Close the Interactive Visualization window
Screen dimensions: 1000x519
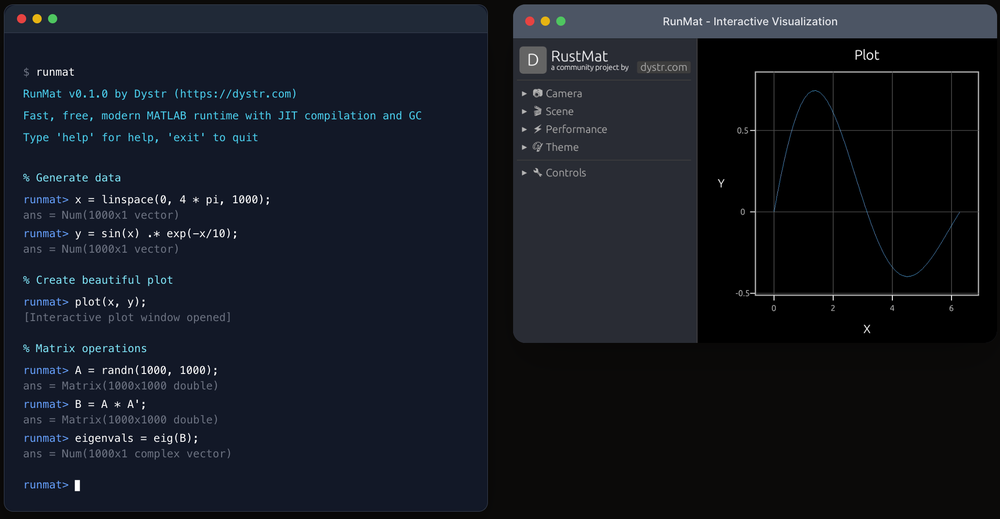coord(529,21)
